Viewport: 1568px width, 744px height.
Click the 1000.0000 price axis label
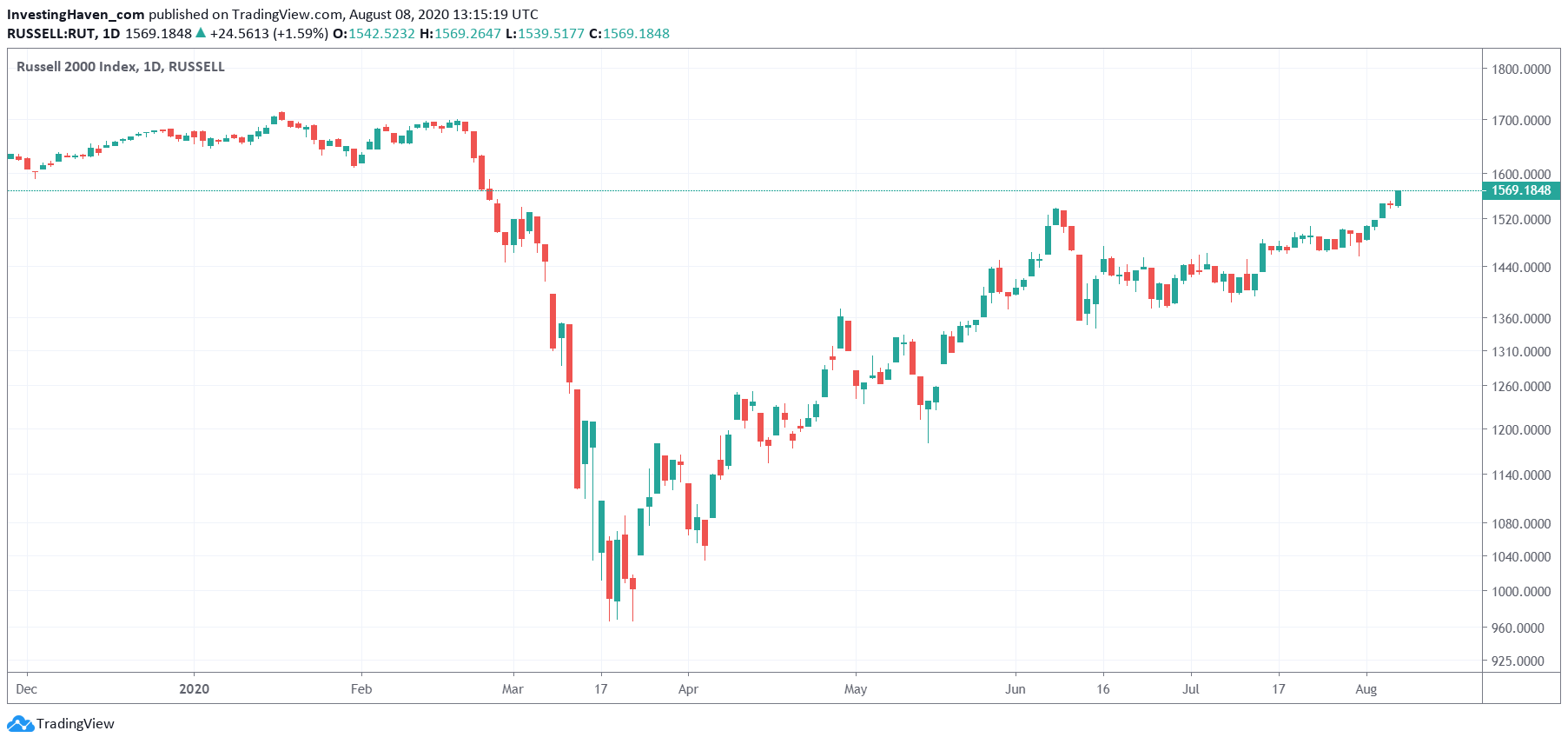[1521, 591]
